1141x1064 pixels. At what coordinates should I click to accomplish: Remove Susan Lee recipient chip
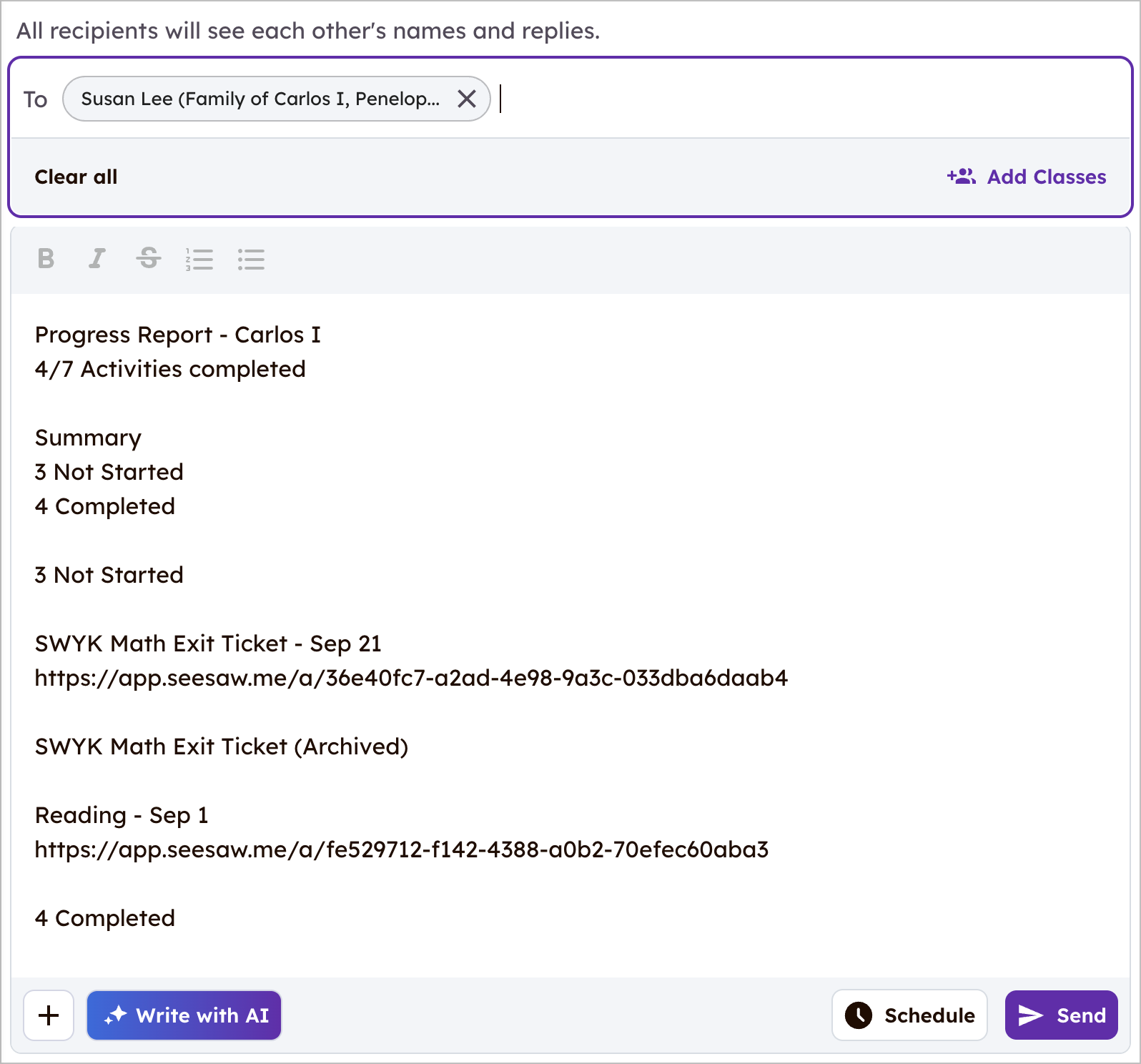tap(467, 99)
